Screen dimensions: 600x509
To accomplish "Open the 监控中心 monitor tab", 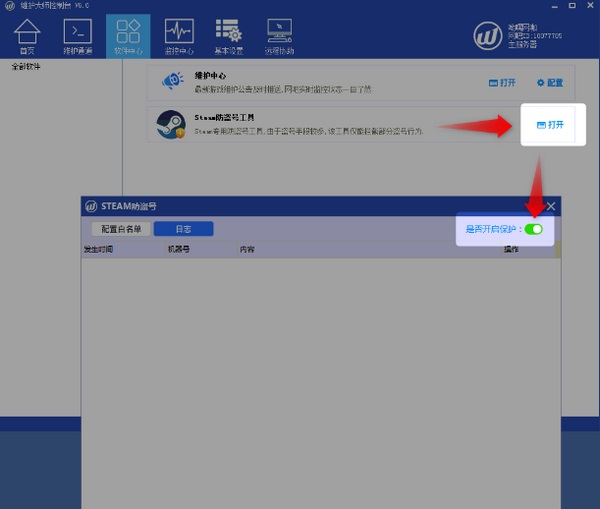I will coord(179,35).
